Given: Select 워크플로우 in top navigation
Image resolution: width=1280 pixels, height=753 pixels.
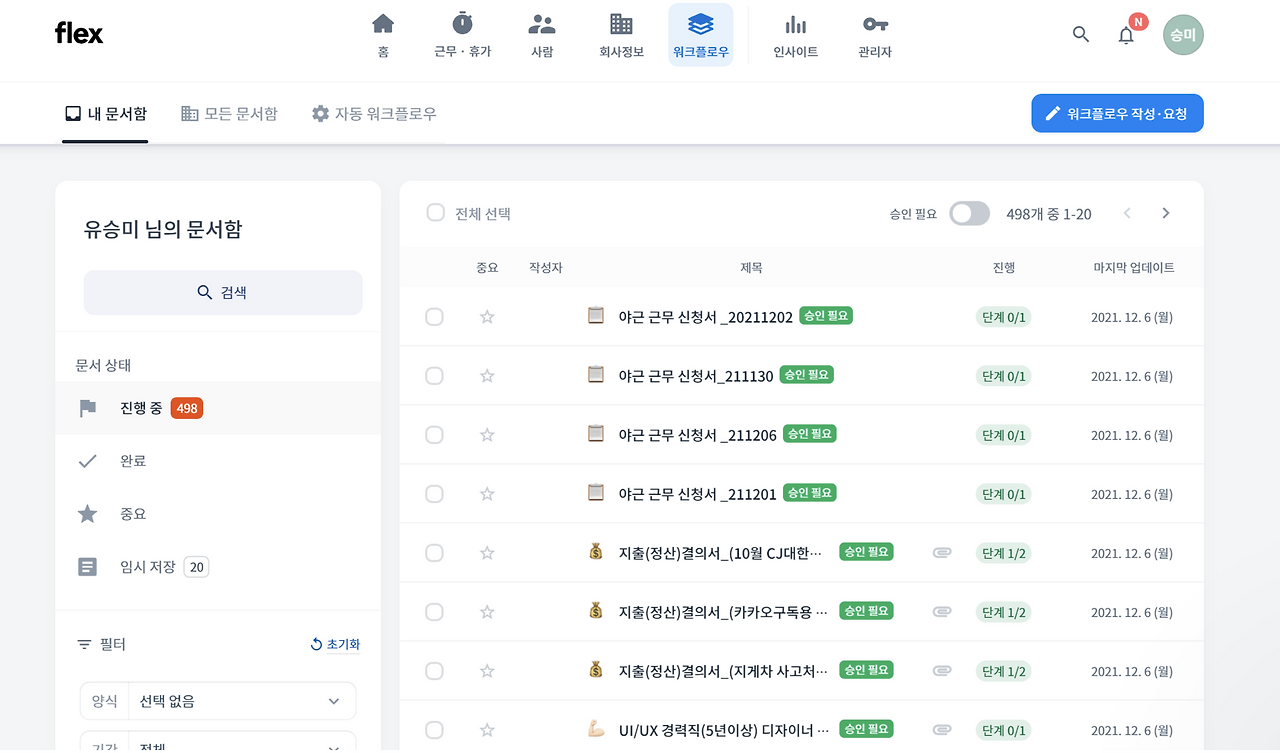Looking at the screenshot, I should [x=701, y=35].
